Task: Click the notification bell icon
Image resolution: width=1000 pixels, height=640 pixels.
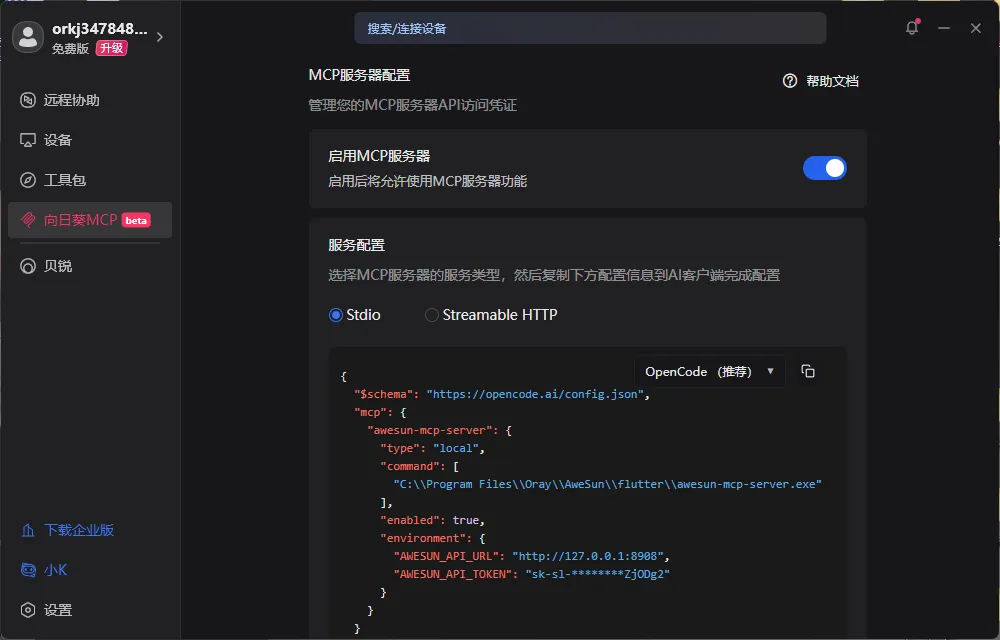Action: [911, 28]
